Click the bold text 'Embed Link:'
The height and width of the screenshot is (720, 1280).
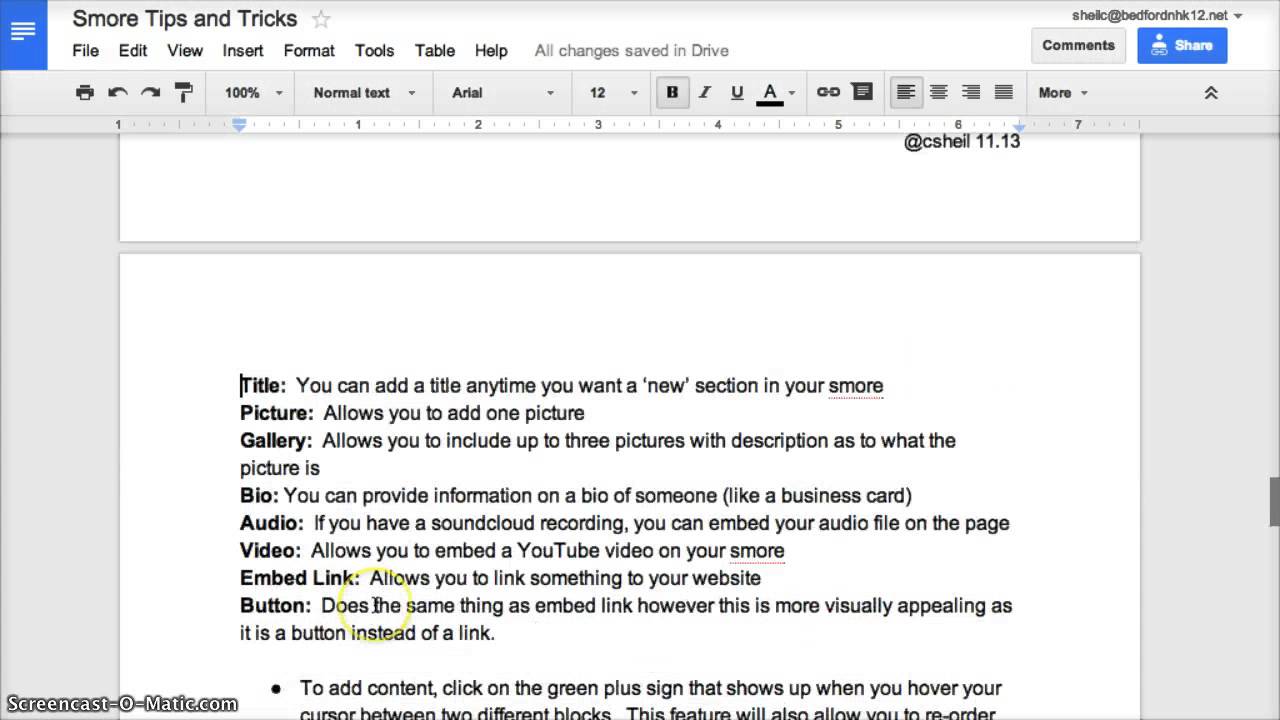tap(300, 578)
